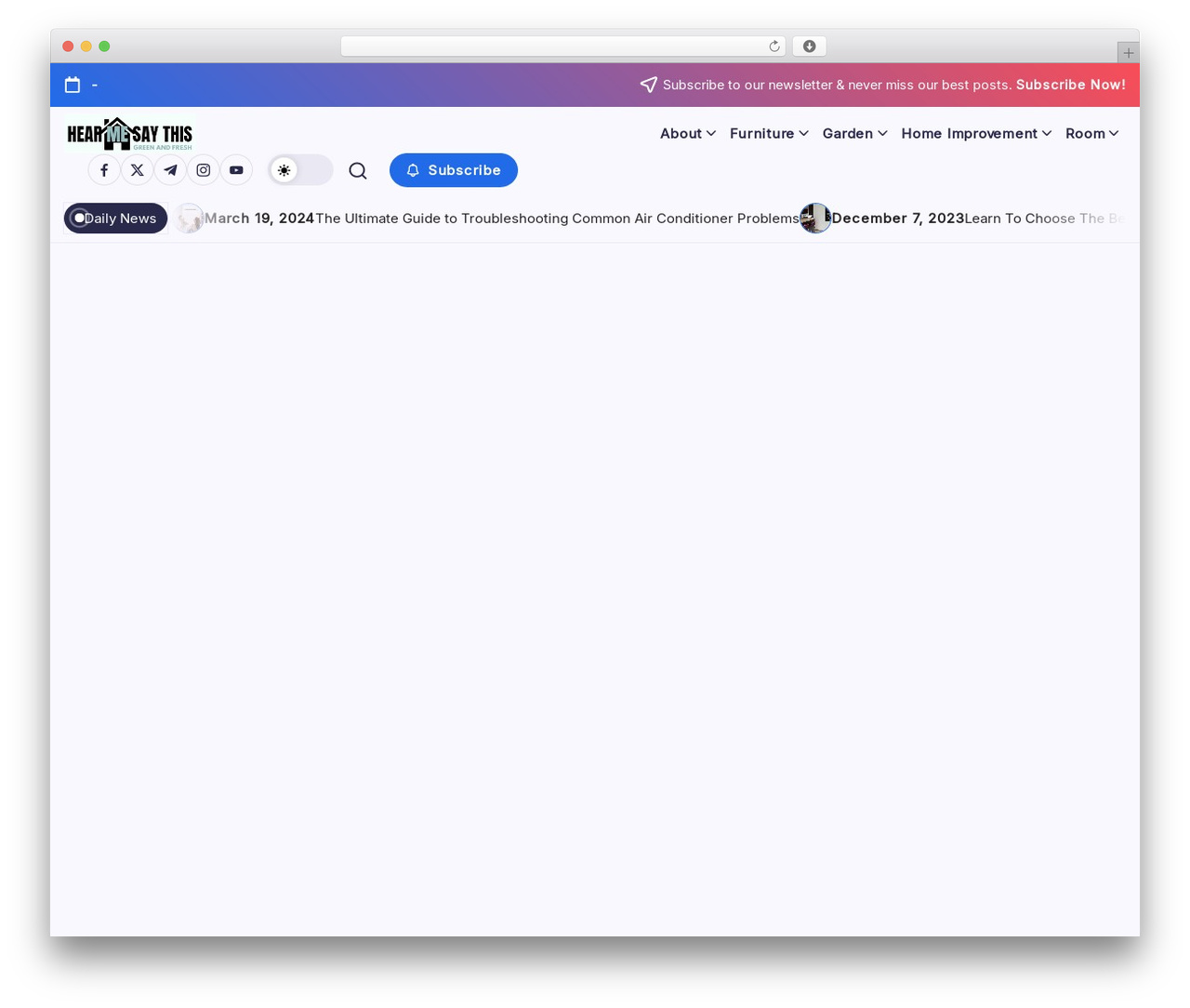Click the calendar icon in top bar
Viewport: 1190px width, 1008px height.
click(73, 85)
